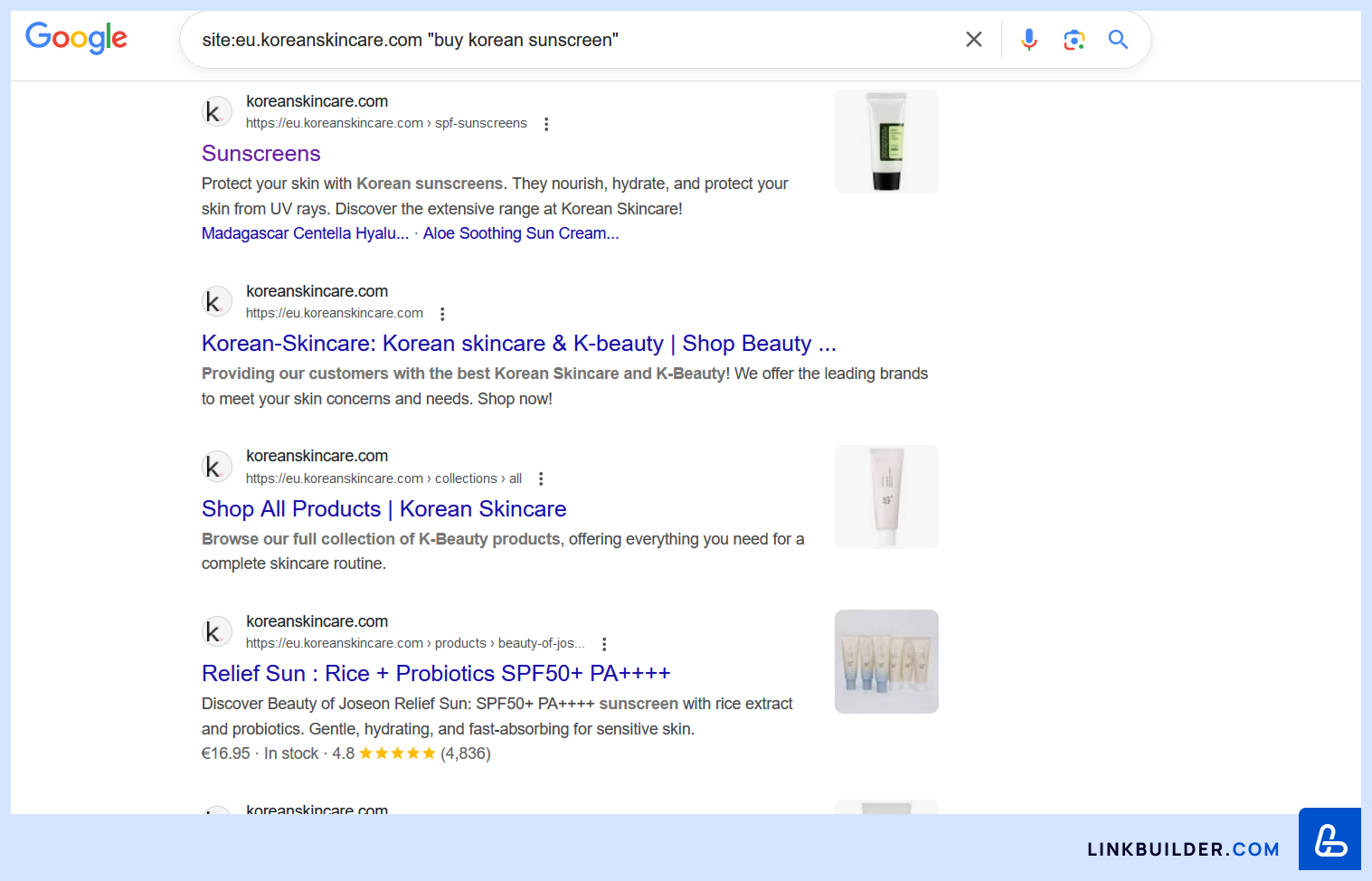Click the Relief Sun product thumbnail
The image size is (1372, 881).
coord(886,661)
